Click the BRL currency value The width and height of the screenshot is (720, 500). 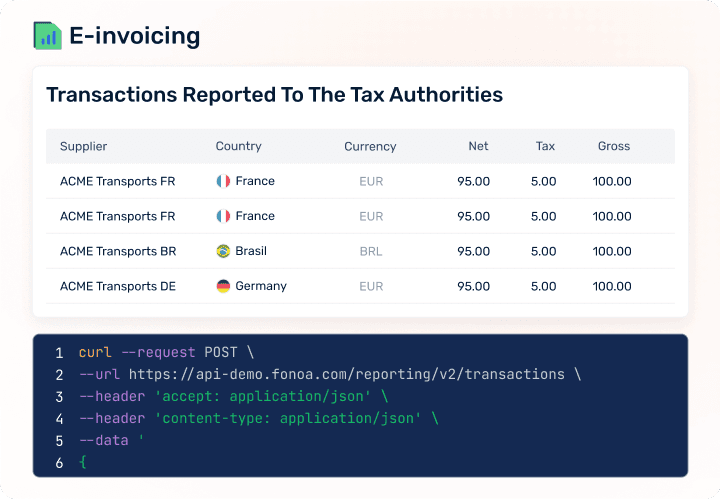click(x=371, y=252)
